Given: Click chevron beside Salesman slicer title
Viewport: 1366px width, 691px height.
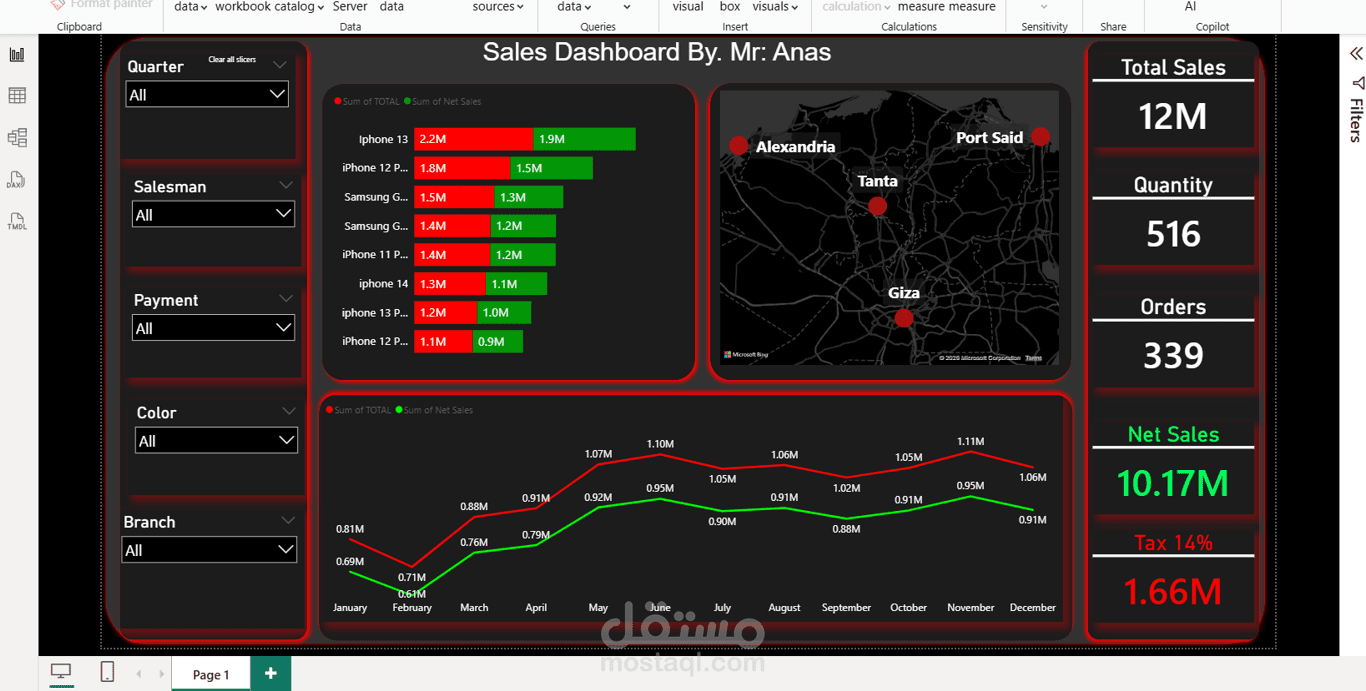Looking at the screenshot, I should [x=286, y=185].
